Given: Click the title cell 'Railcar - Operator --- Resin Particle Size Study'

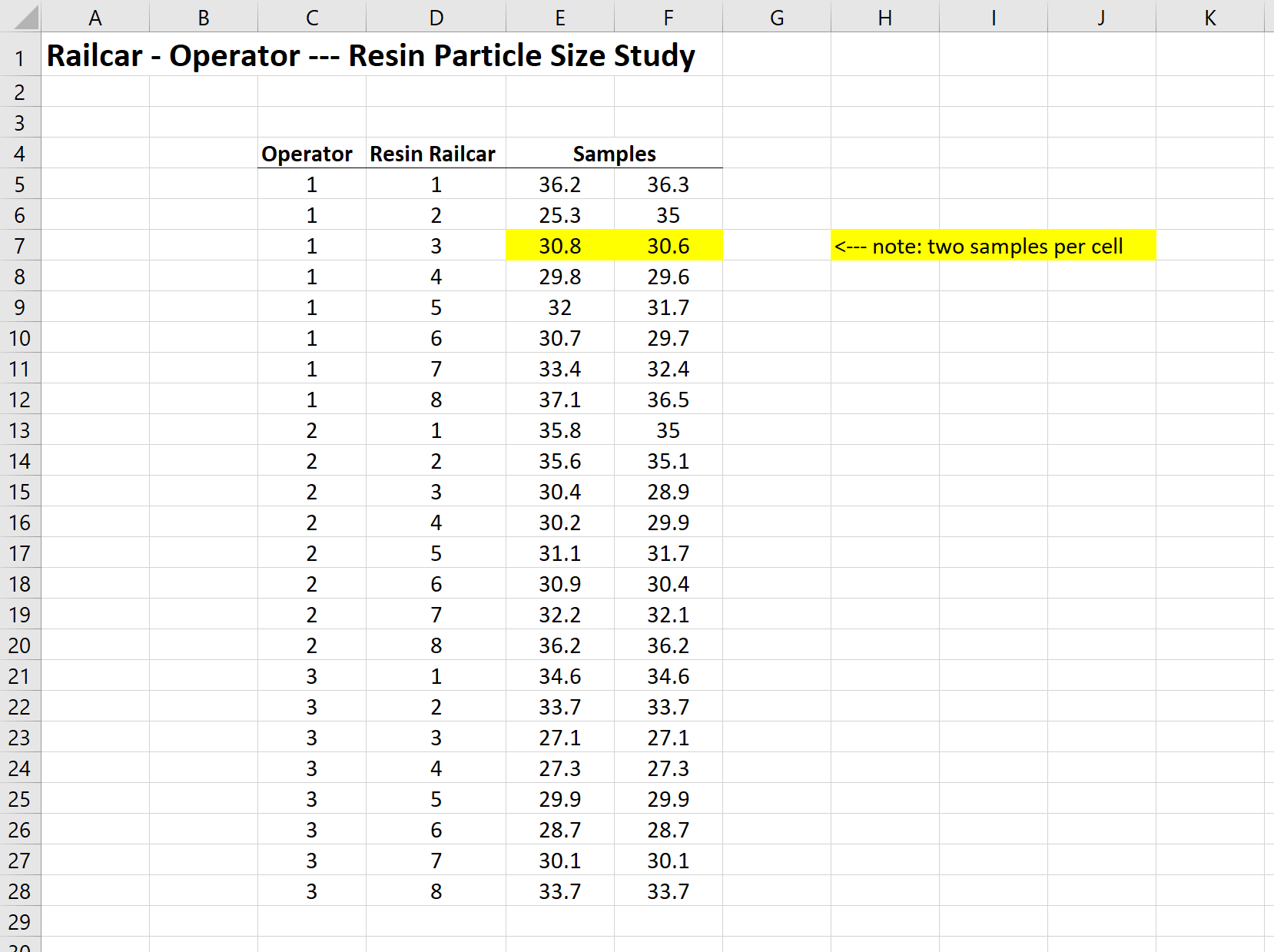Looking at the screenshot, I should (370, 55).
